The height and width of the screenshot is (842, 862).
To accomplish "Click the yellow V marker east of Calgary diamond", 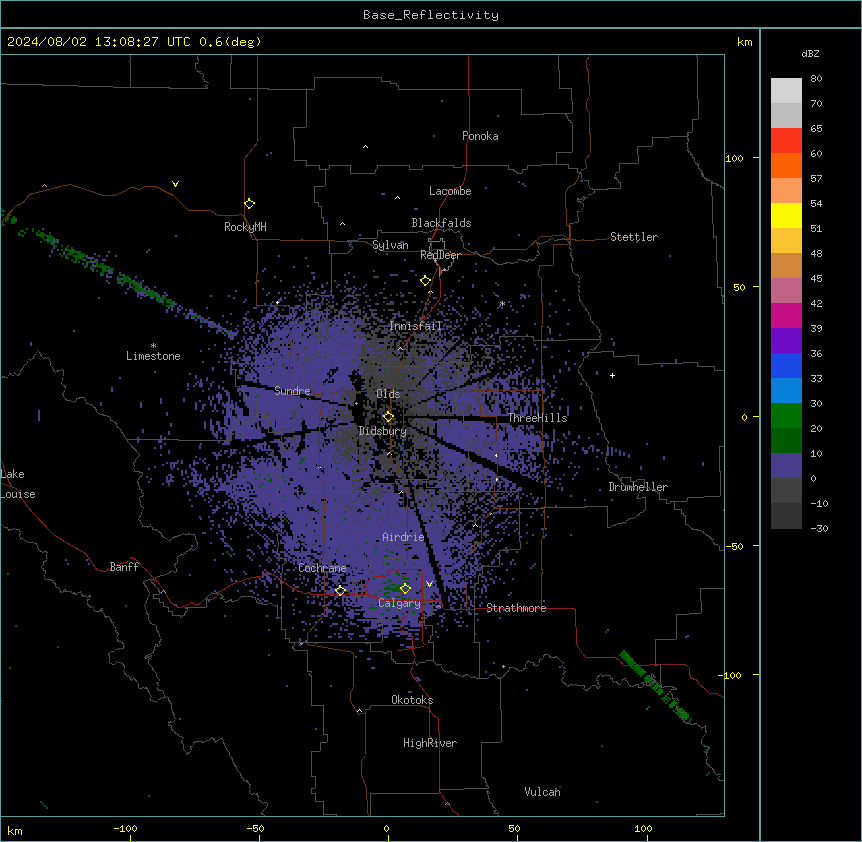I will 429,584.
